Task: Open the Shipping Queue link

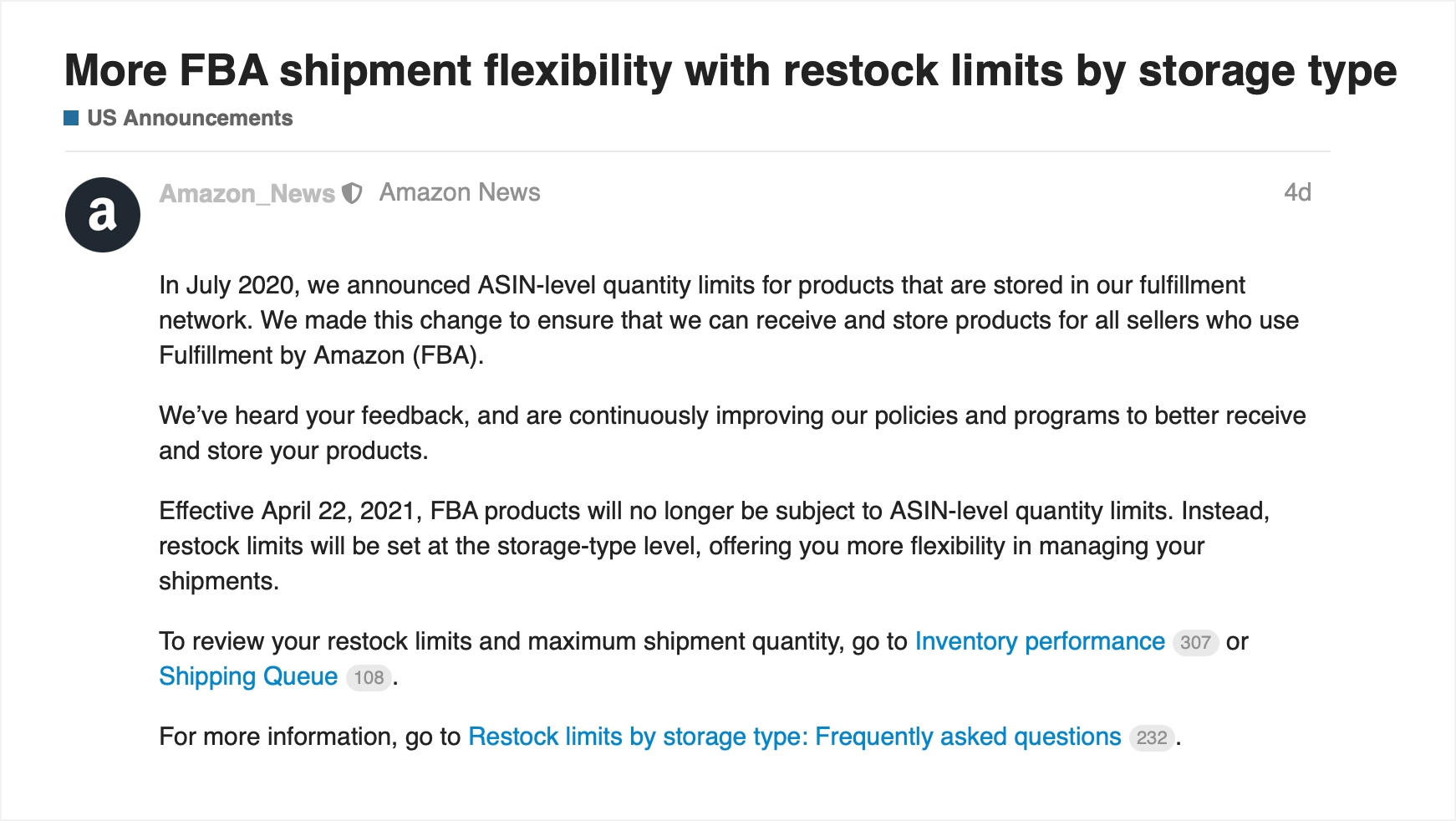Action: click(x=248, y=676)
